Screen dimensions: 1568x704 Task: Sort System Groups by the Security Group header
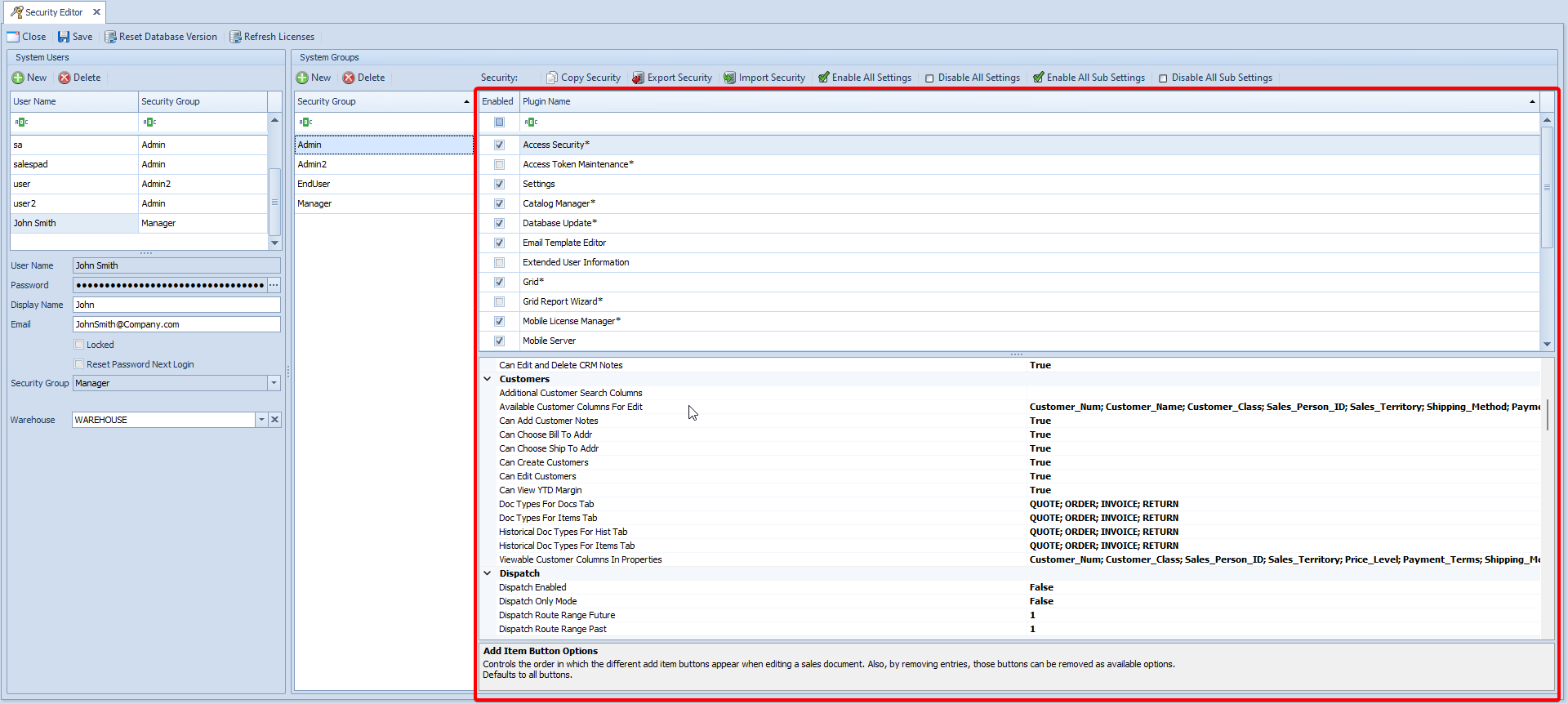click(384, 101)
